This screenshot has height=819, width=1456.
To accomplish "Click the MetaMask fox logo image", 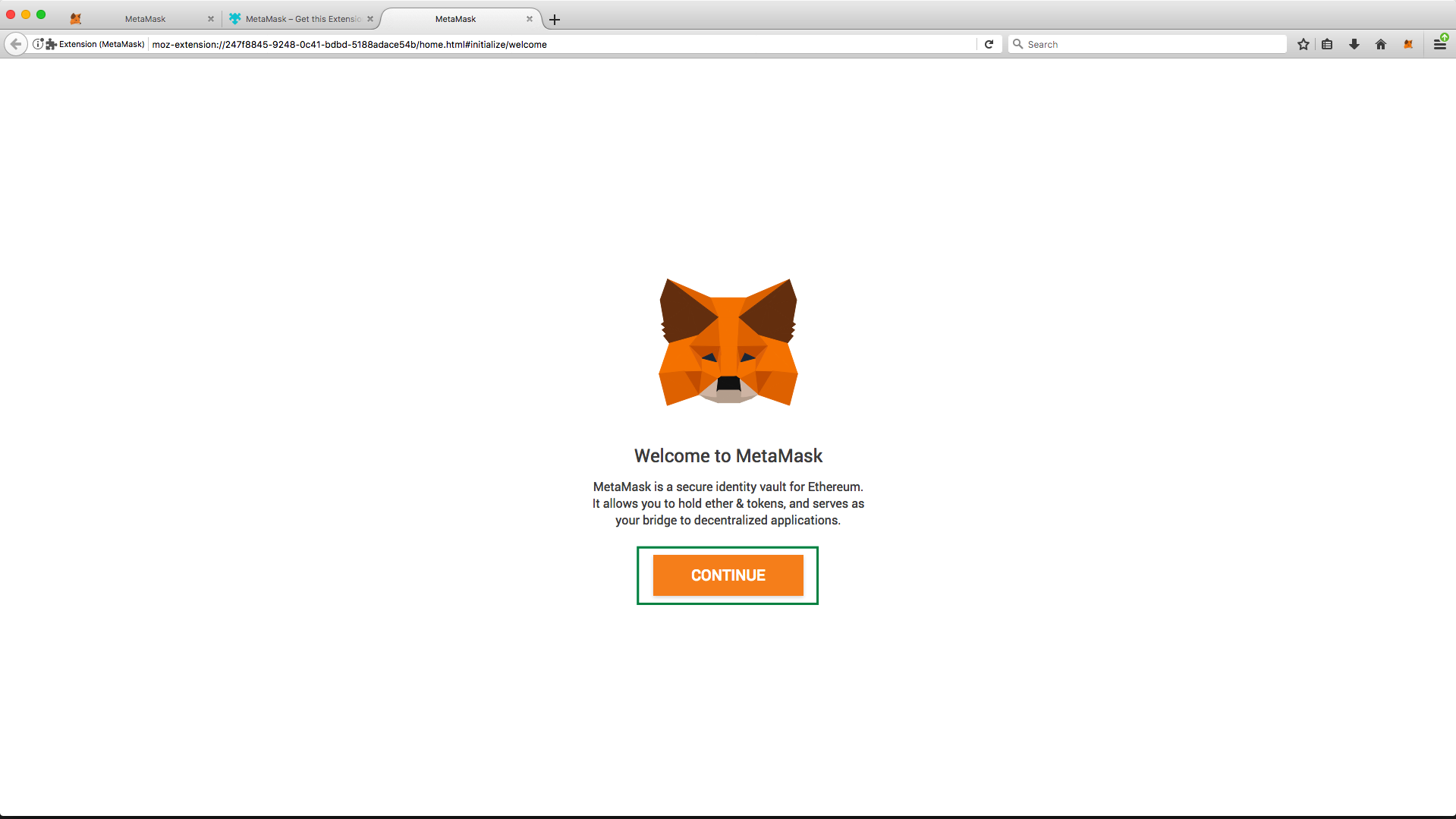I will click(728, 342).
